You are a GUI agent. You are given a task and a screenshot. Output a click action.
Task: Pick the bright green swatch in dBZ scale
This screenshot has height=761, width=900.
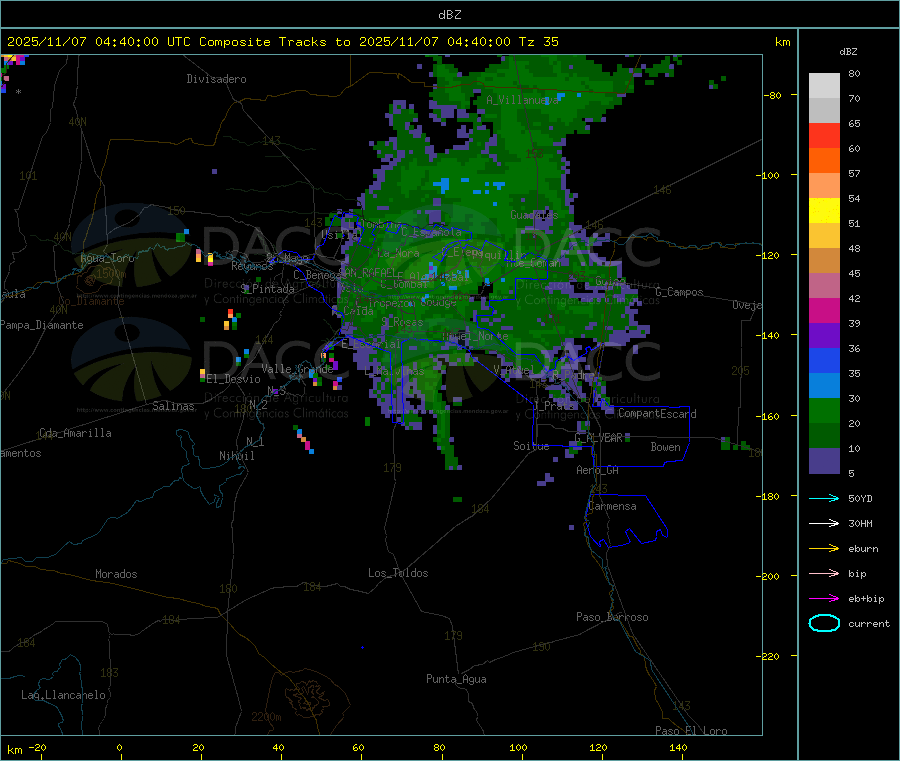click(824, 410)
